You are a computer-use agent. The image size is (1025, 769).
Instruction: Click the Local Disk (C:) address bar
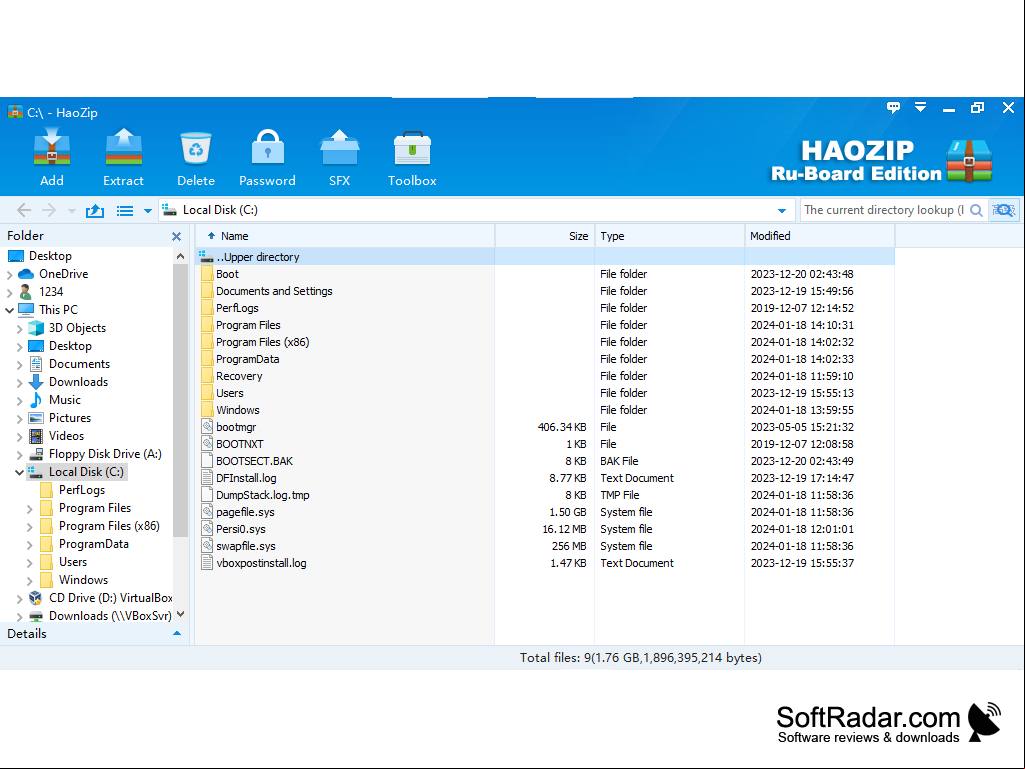click(476, 210)
